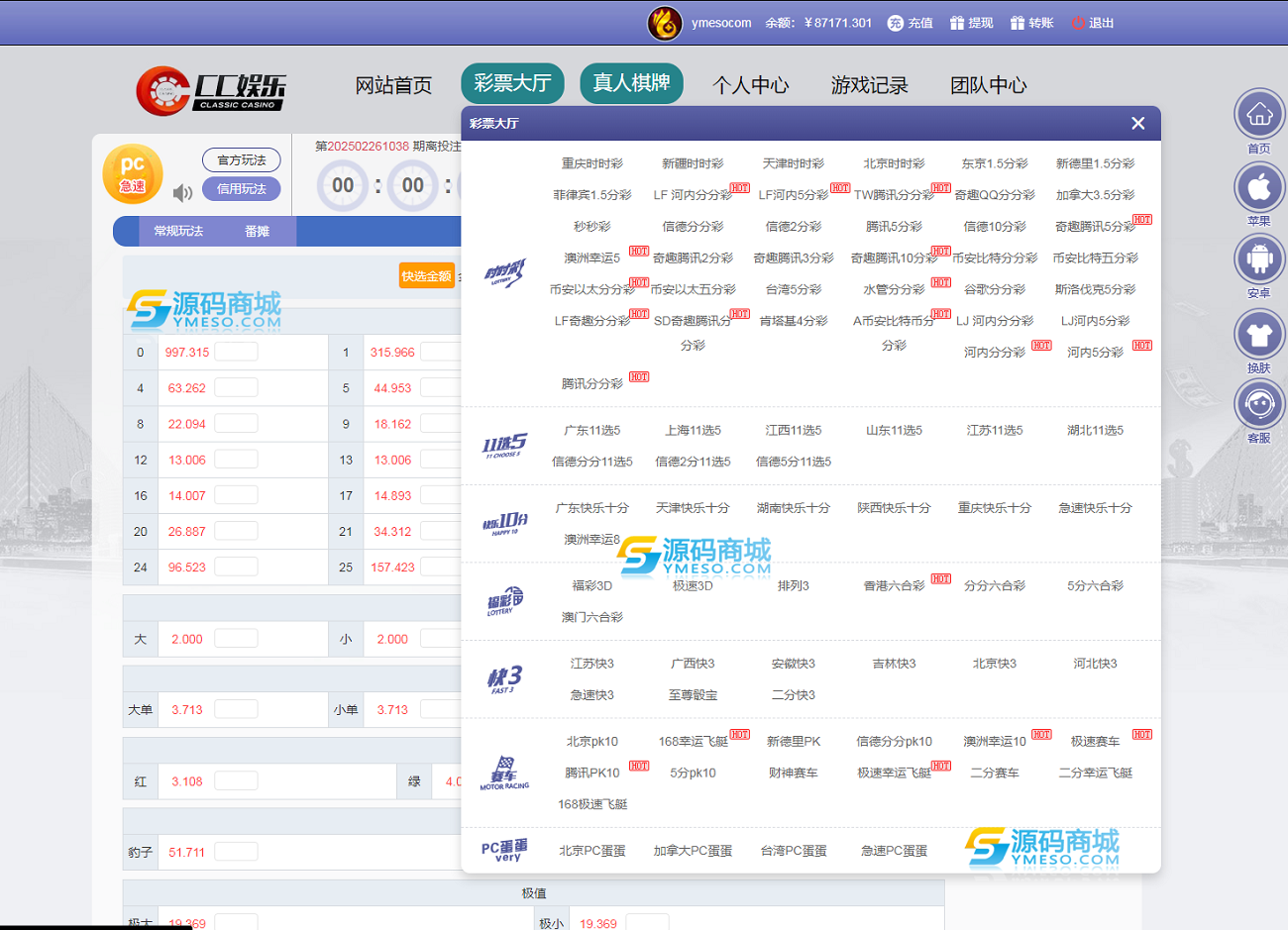Viewport: 1288px width, 930px height.
Task: Open 北京PC蛋蛋 game
Action: [592, 851]
